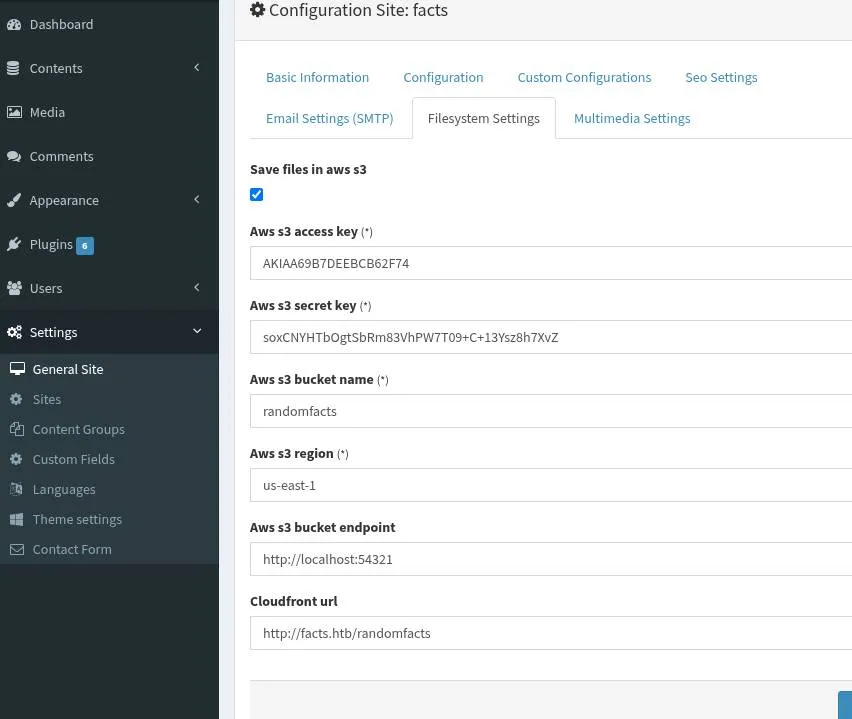The width and height of the screenshot is (852, 719).
Task: Open the Content Groups page
Action: [x=78, y=429]
